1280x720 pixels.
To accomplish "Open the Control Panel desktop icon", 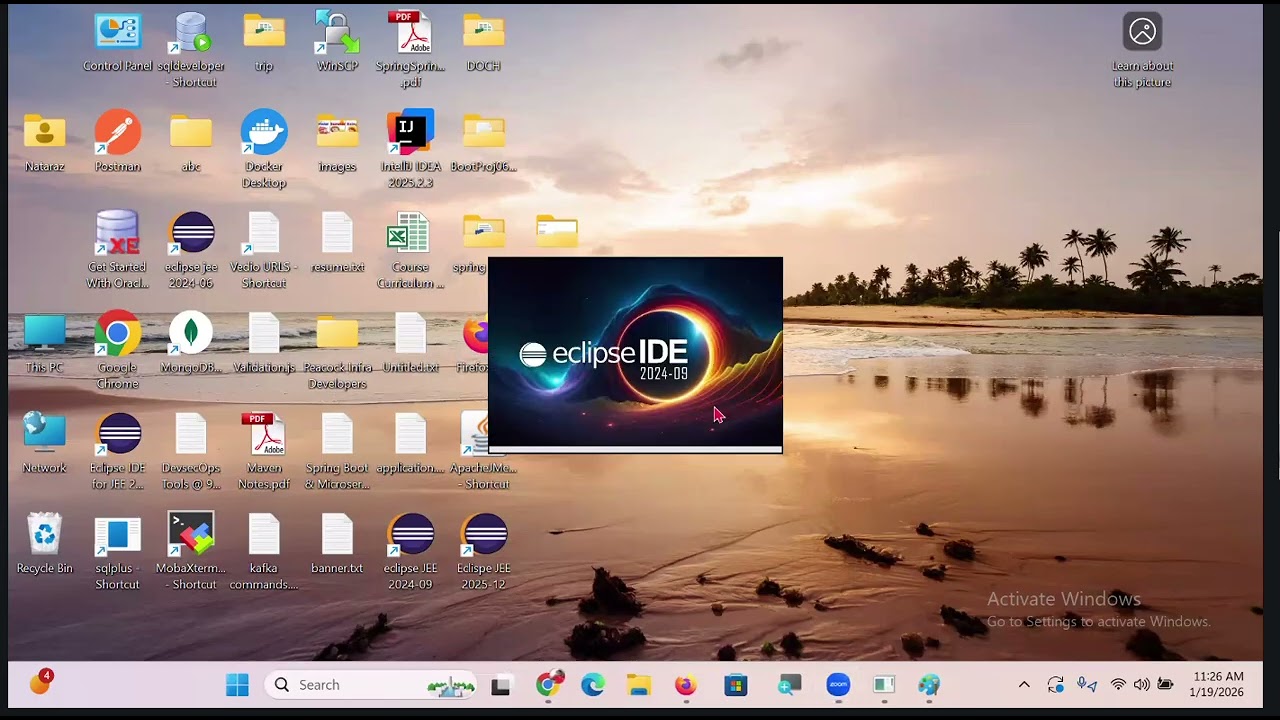I will [x=118, y=42].
